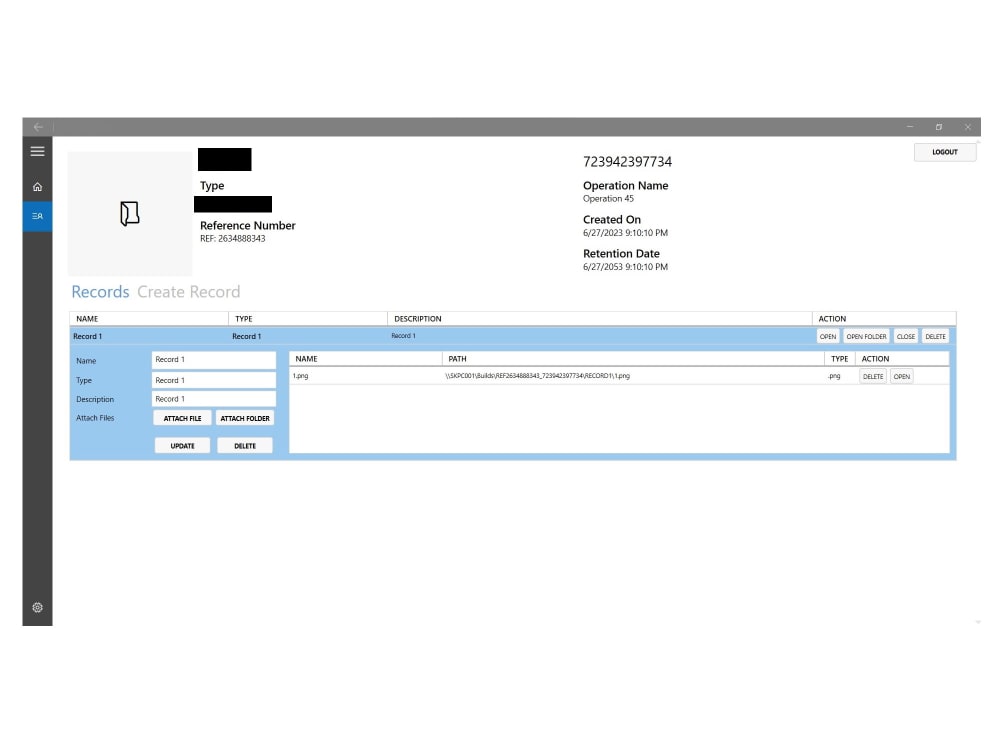Click inside the Description input field
1000x750 pixels.
pyautogui.click(x=213, y=399)
